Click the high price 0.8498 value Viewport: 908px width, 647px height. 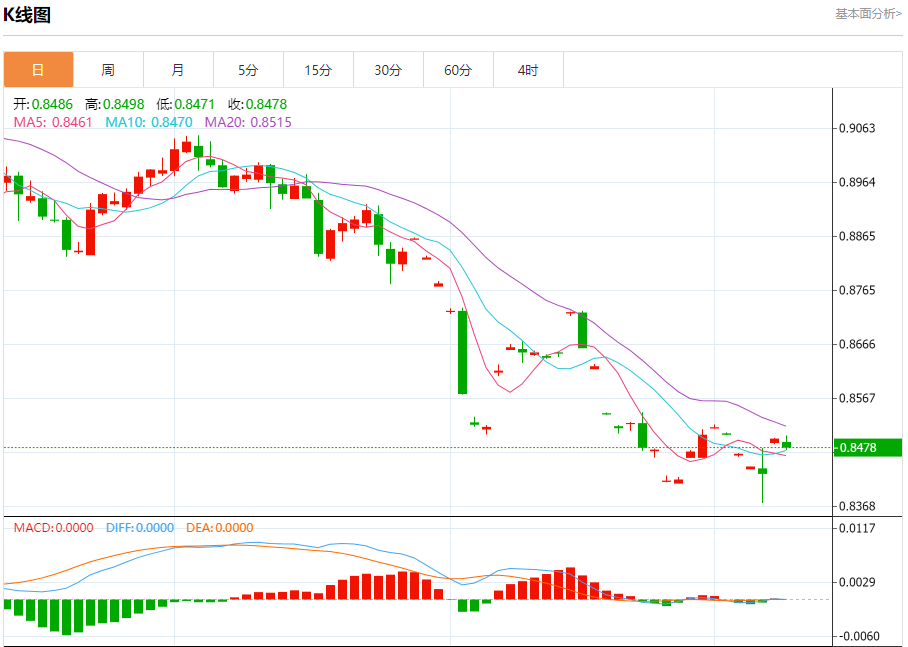123,104
